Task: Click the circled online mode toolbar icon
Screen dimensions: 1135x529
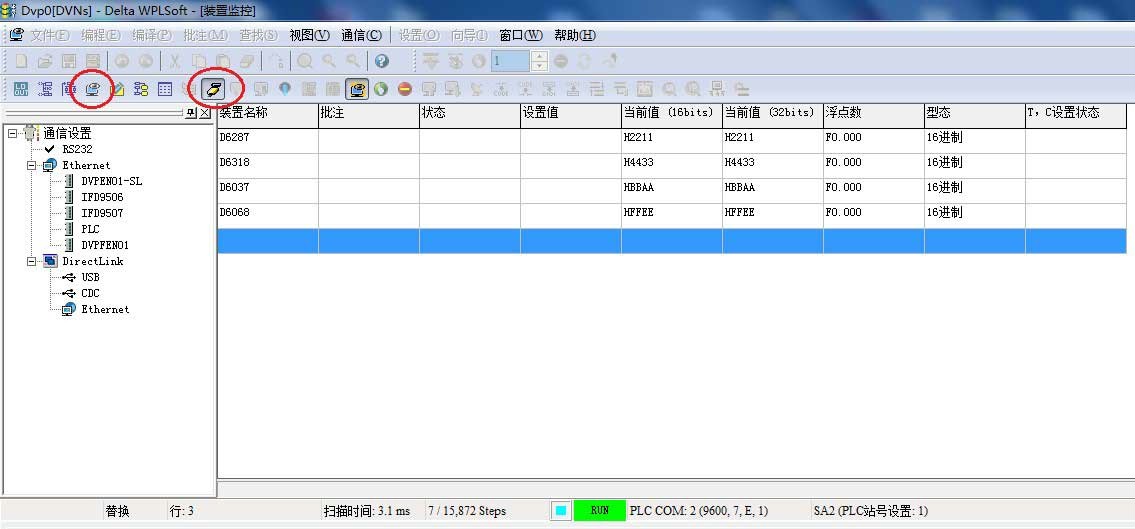Action: click(214, 89)
